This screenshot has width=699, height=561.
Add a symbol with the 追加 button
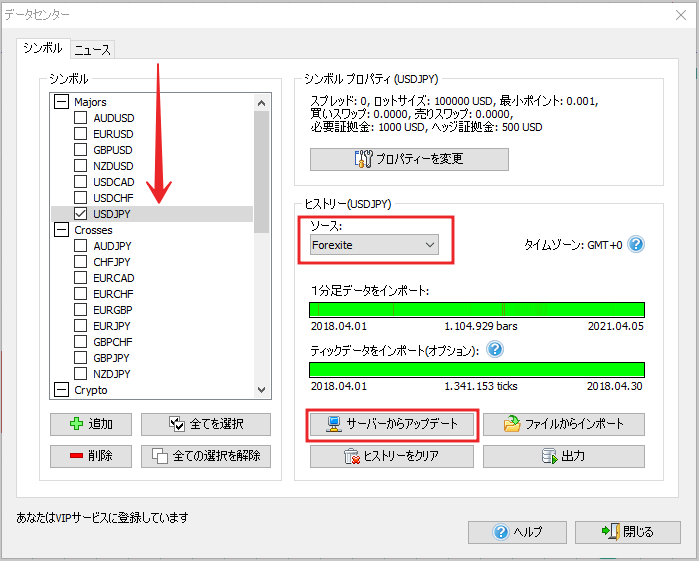91,424
